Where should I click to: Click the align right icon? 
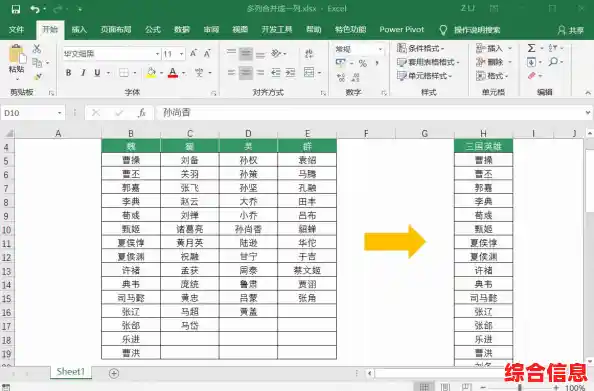pos(260,72)
